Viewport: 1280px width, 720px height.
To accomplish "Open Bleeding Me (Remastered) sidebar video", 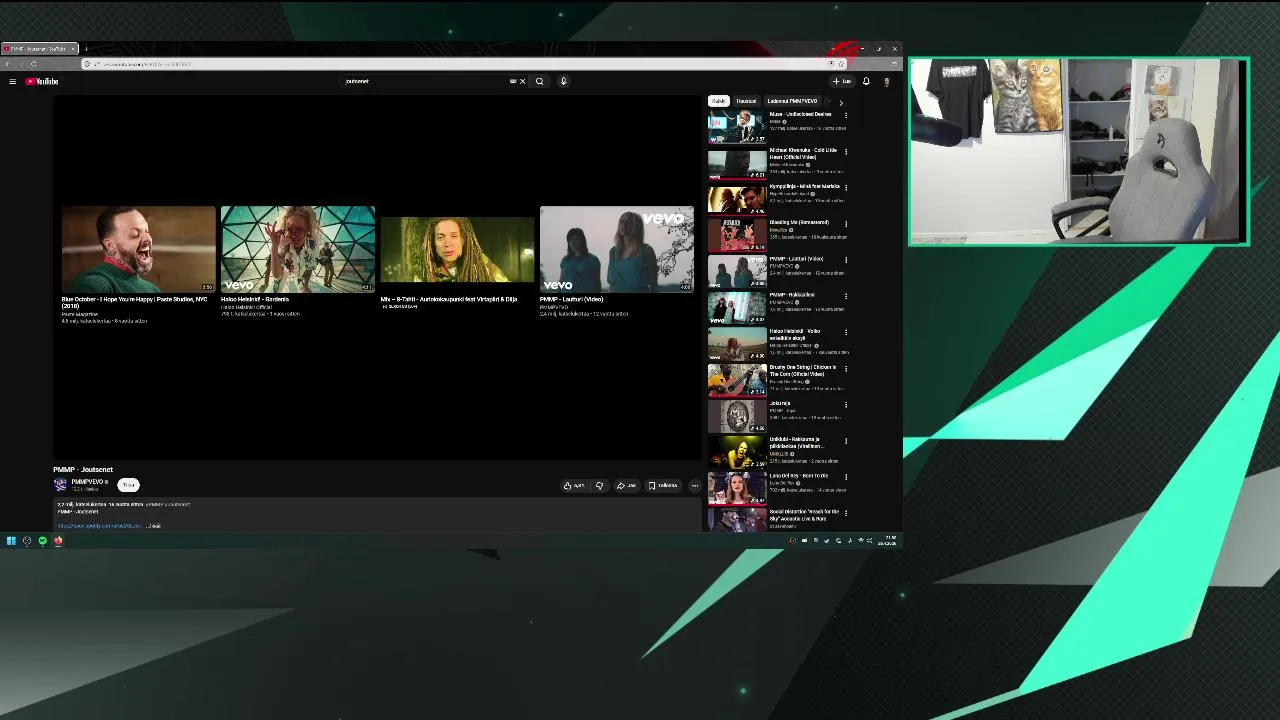I will (799, 222).
